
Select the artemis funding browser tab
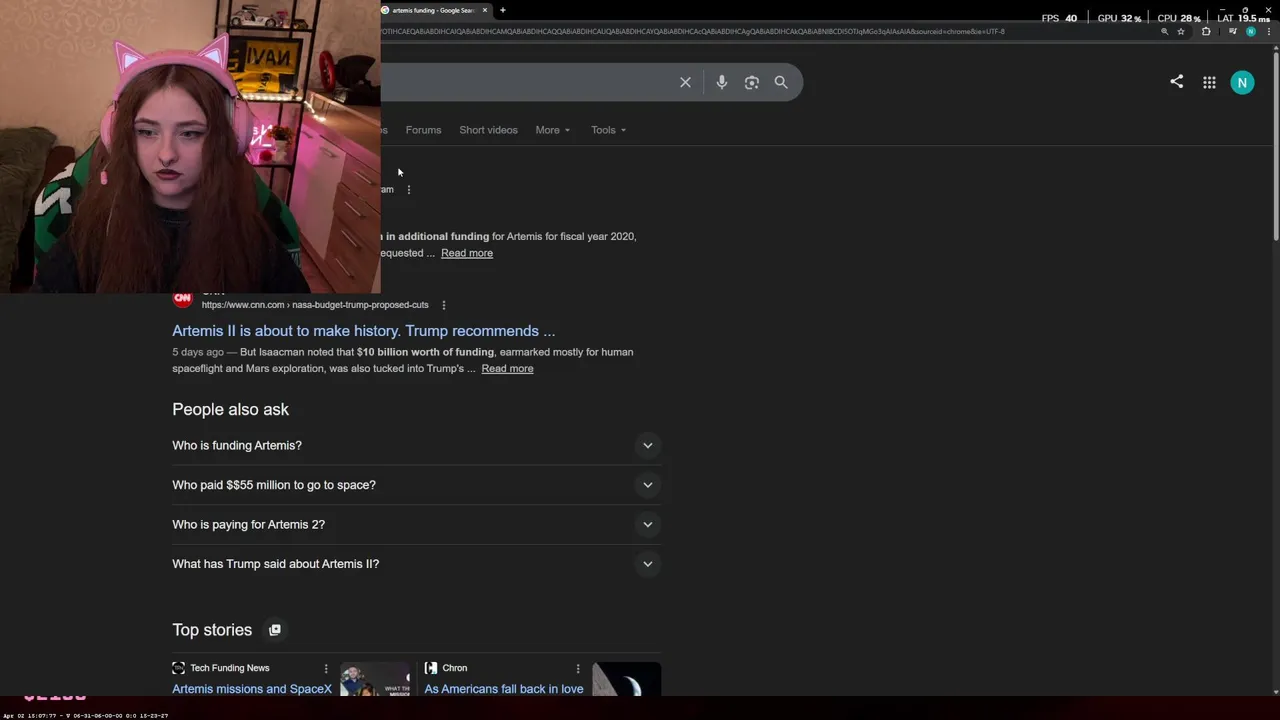[x=433, y=10]
